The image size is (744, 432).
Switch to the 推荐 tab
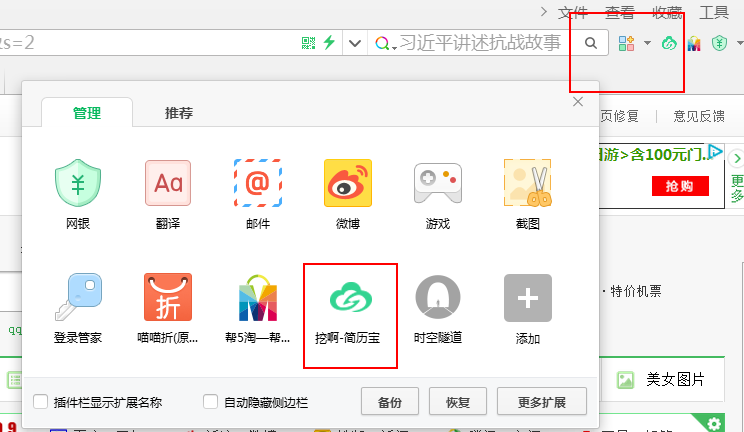pos(179,113)
